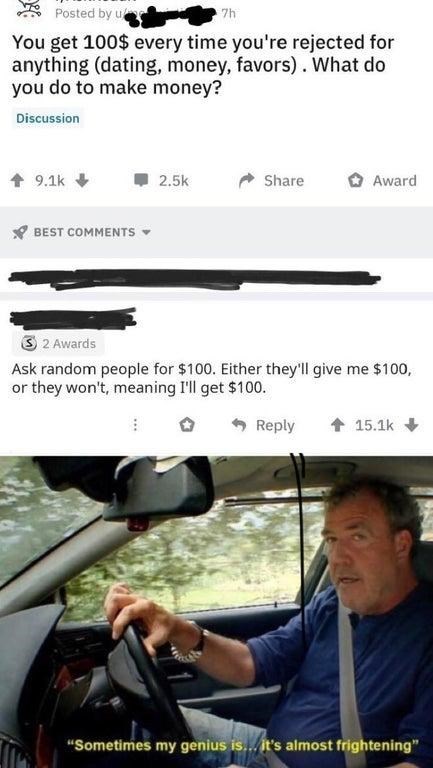Open the redacted commenter username
The width and height of the screenshot is (433, 768).
point(72,319)
